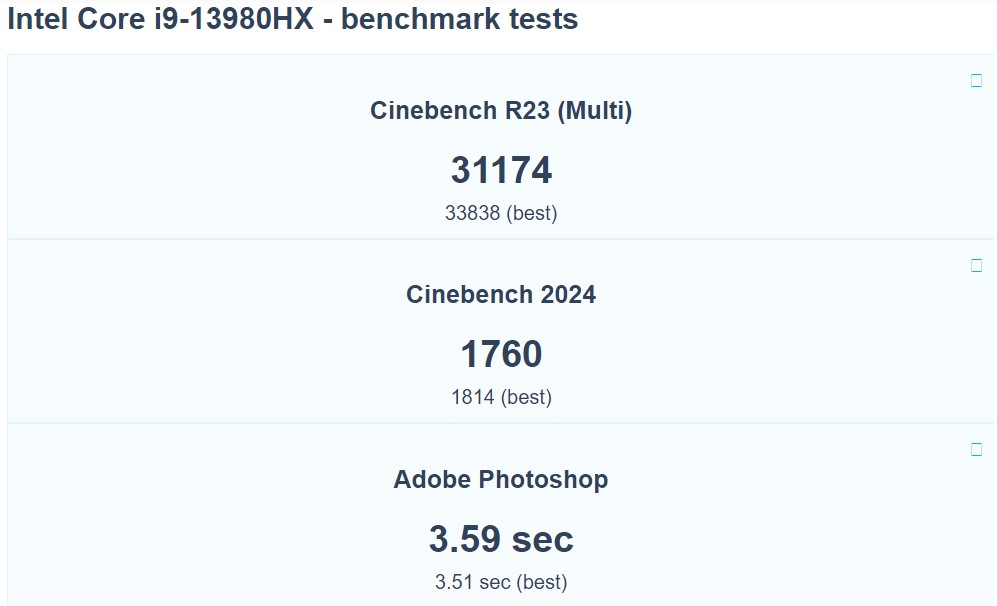Select the 33838 best score number
Image resolution: width=997 pixels, height=606 pixels.
click(x=473, y=213)
